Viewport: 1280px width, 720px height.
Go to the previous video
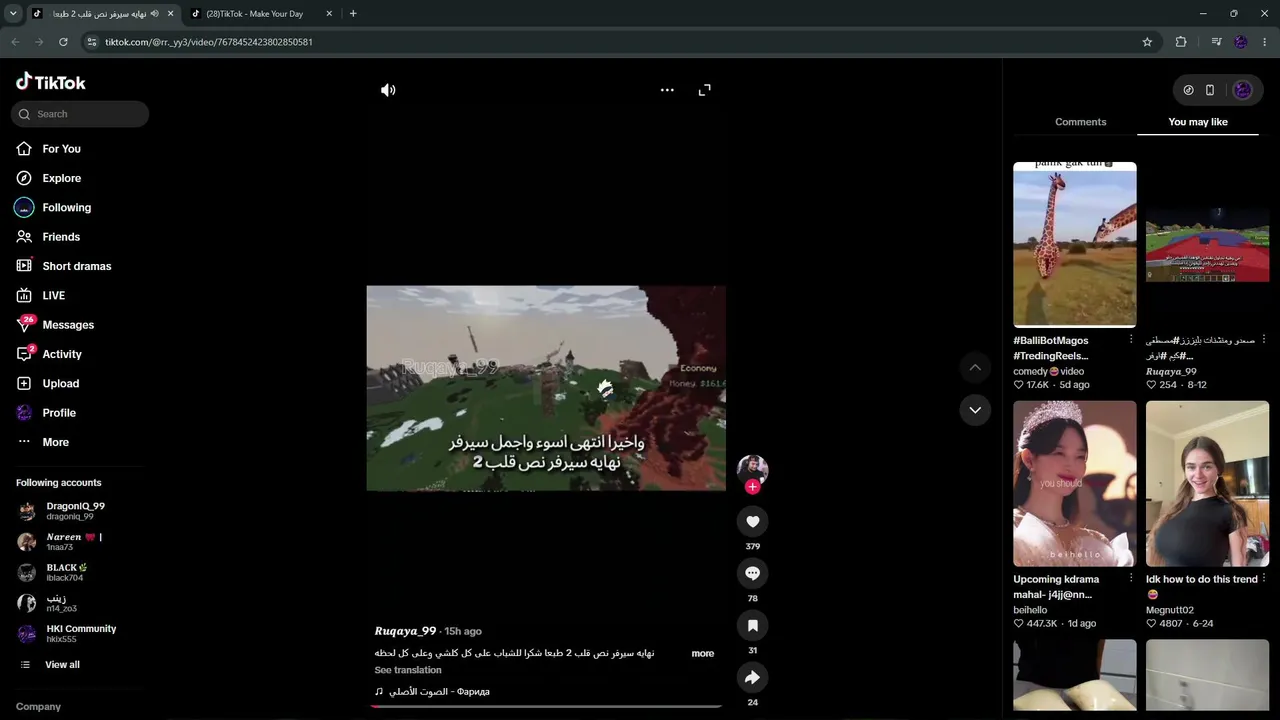click(975, 368)
